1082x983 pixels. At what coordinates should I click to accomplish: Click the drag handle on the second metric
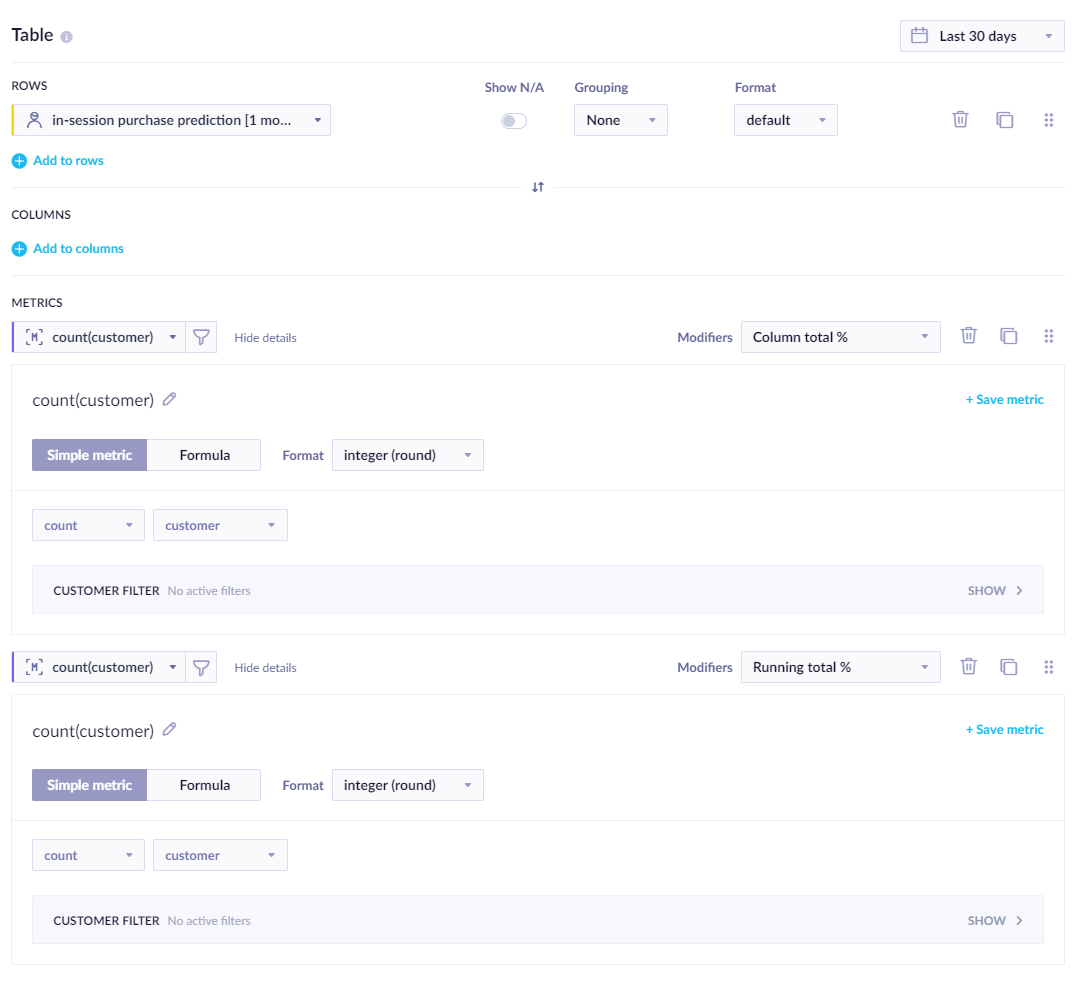pos(1048,666)
